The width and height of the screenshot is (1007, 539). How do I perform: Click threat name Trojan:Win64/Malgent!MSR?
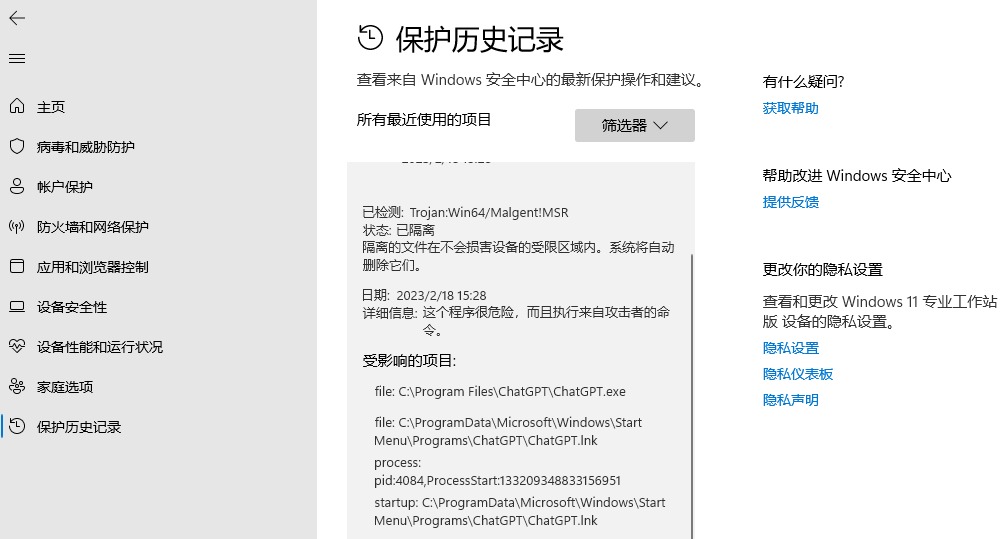pos(489,213)
